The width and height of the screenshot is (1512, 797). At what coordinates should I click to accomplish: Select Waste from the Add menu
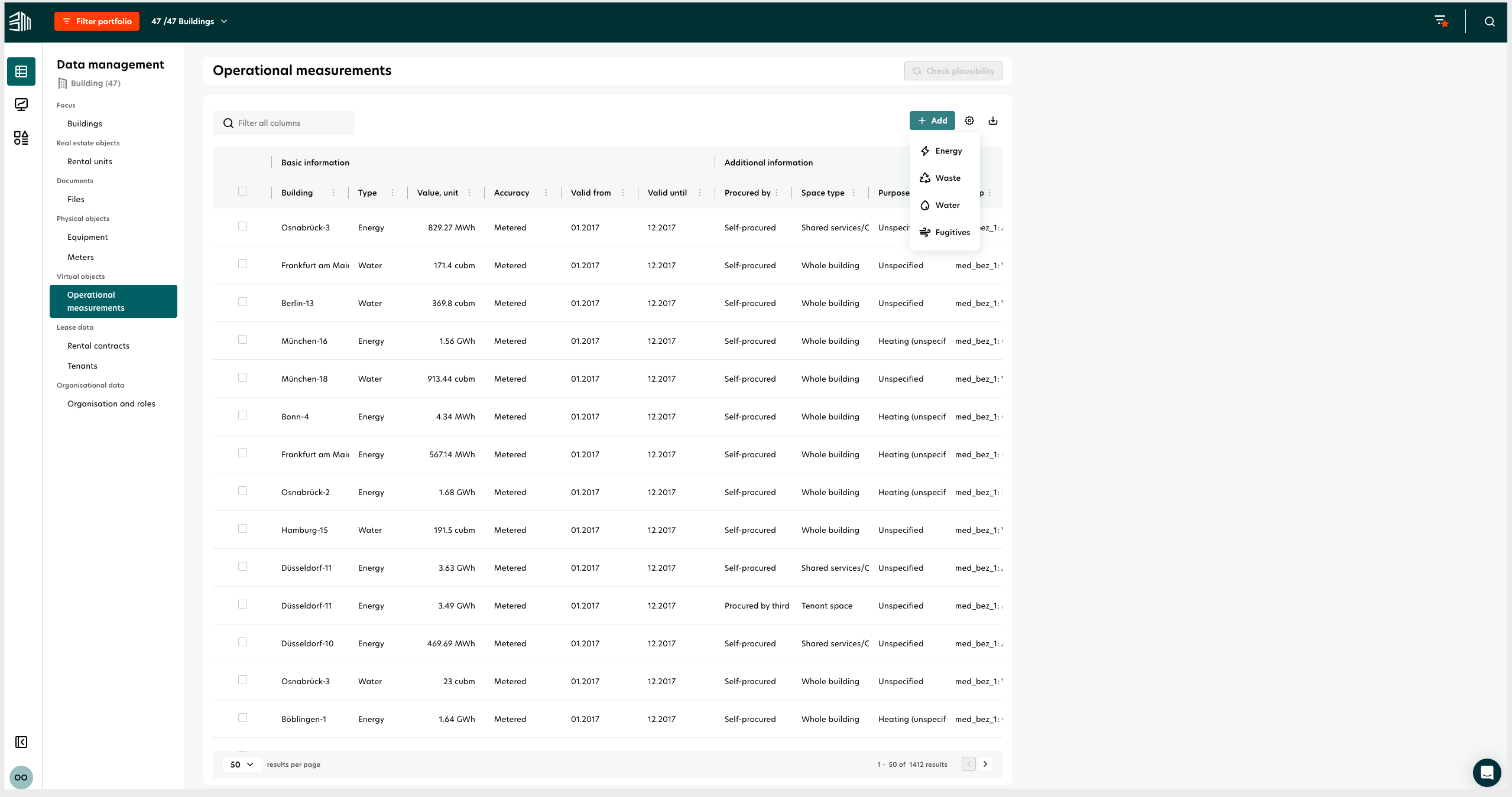tap(945, 178)
